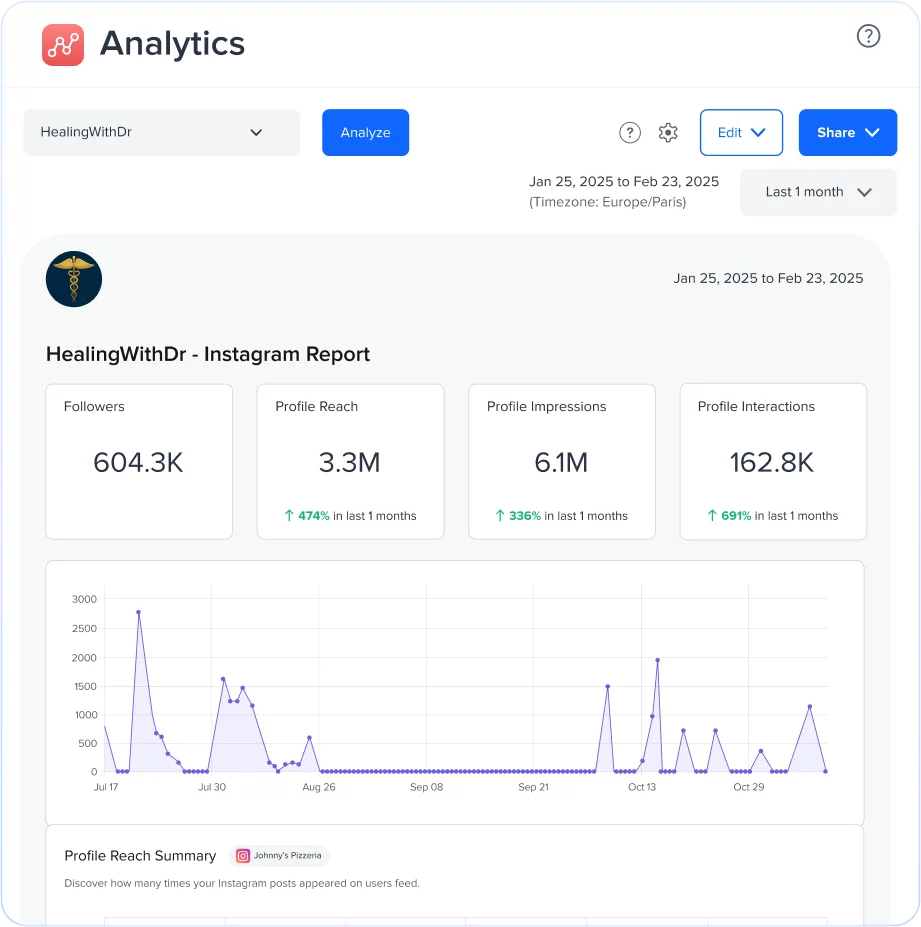
Task: Open the settings gear icon
Action: (x=668, y=132)
